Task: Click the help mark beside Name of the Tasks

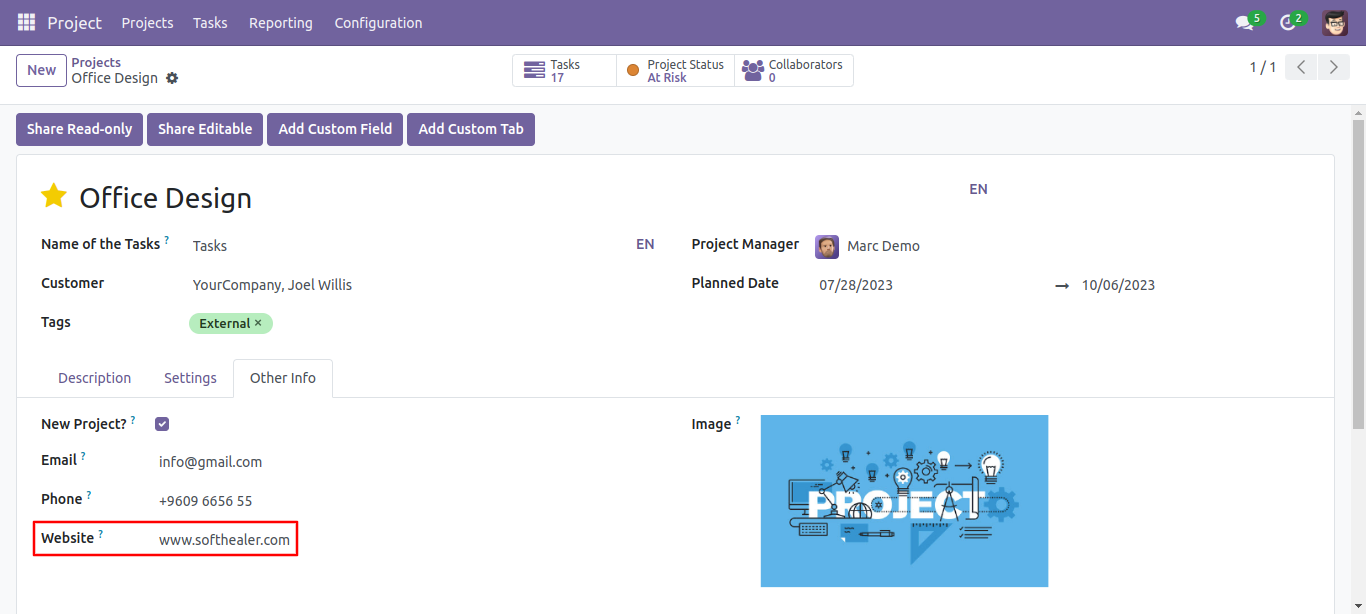Action: [x=166, y=240]
